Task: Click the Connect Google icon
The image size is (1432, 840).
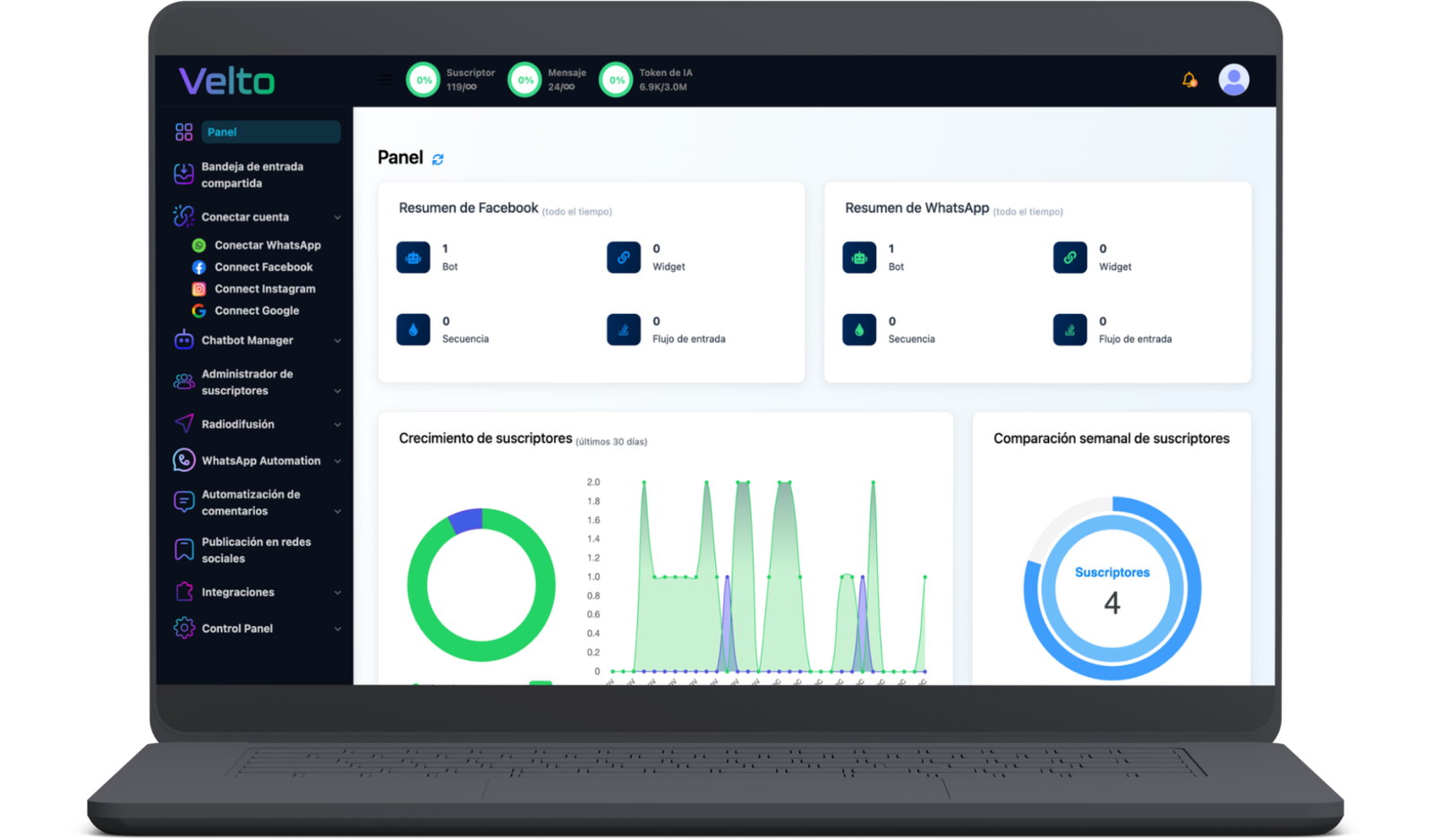Action: (x=198, y=310)
